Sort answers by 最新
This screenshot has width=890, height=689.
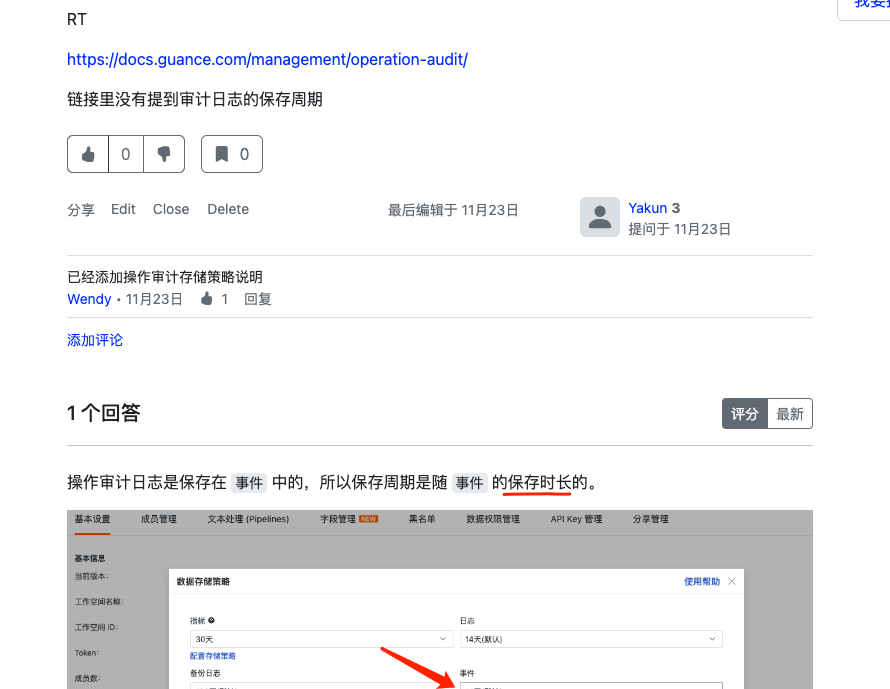click(x=790, y=414)
